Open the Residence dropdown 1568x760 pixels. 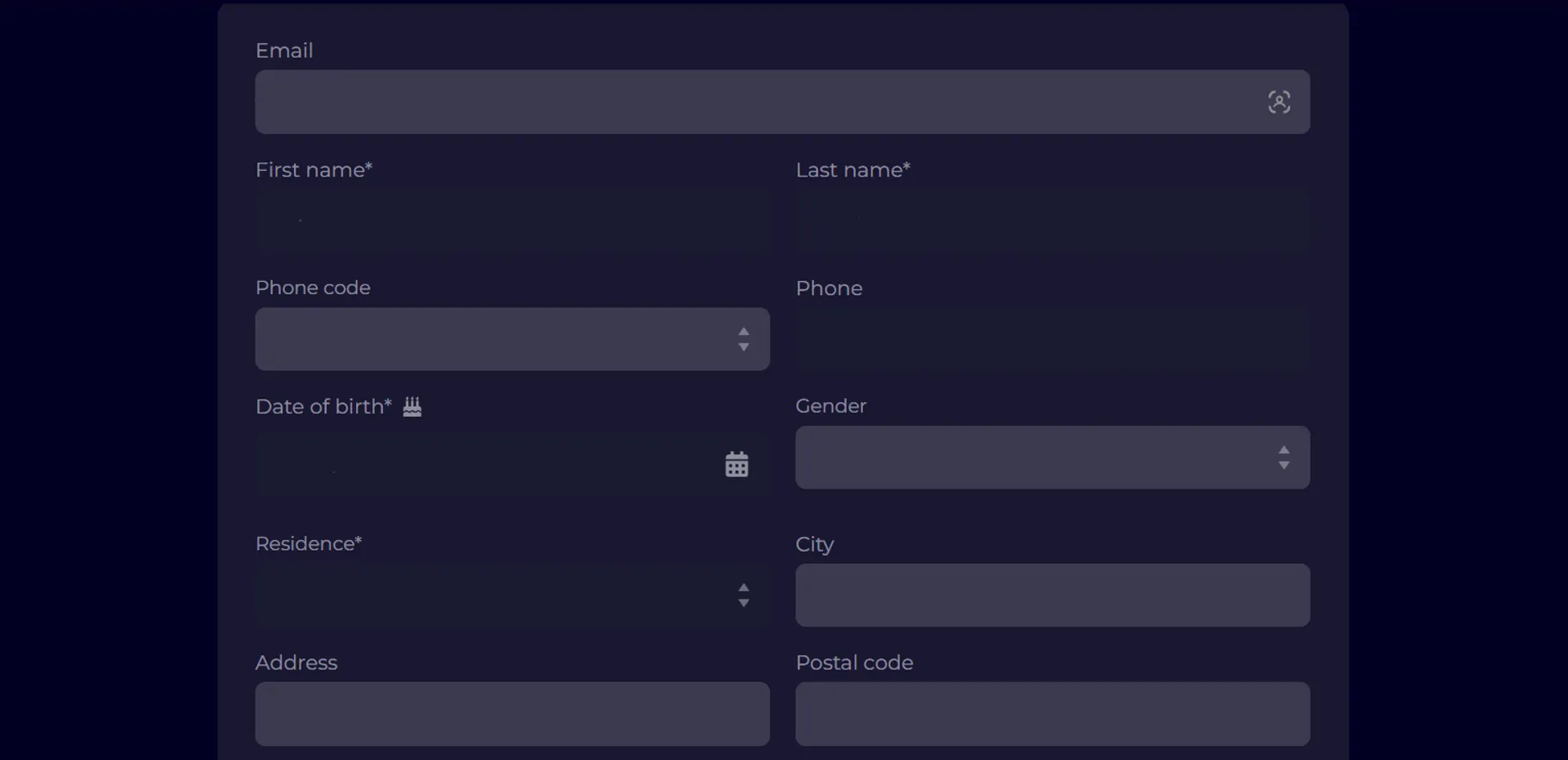(490, 596)
